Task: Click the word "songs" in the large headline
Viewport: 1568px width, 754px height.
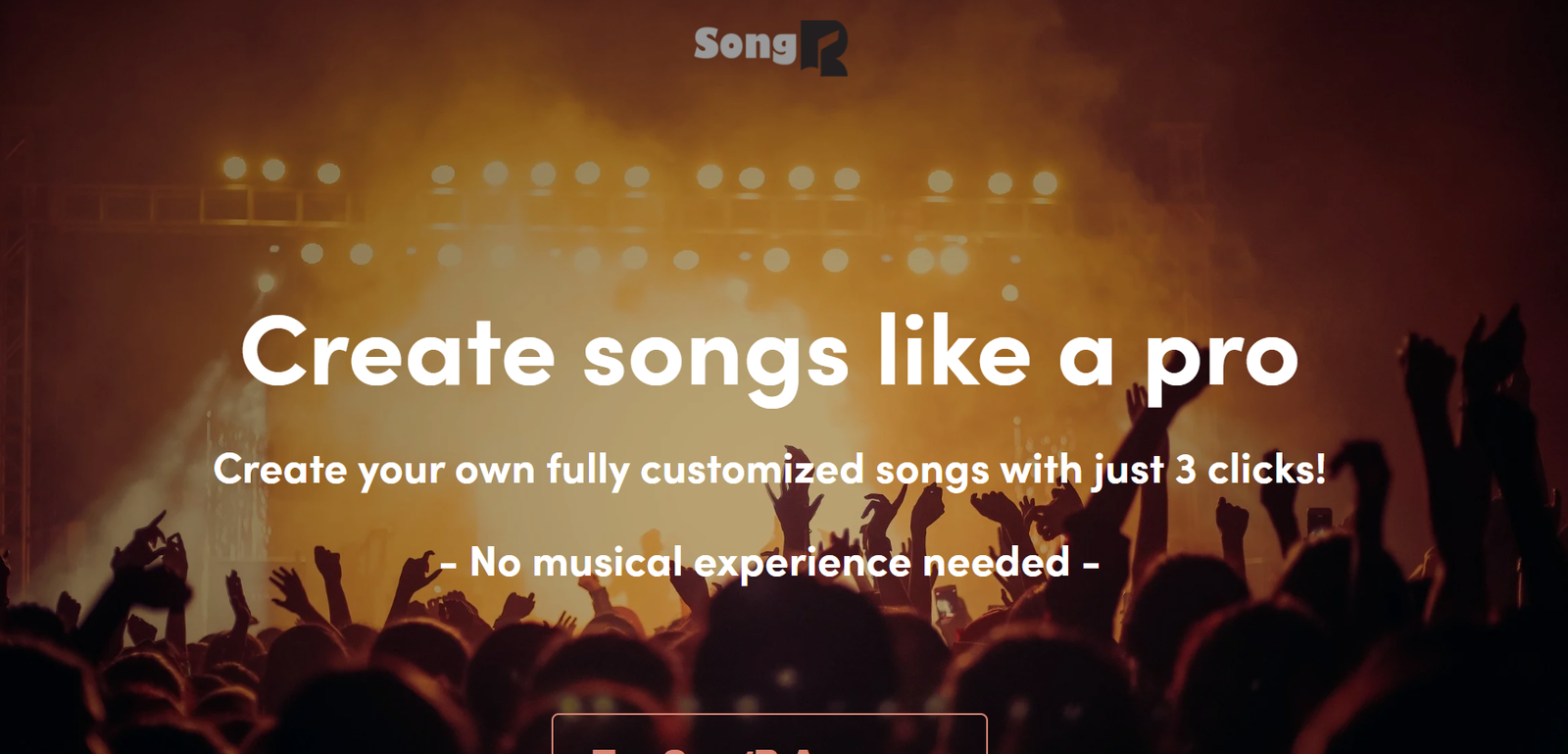Action: 715,358
